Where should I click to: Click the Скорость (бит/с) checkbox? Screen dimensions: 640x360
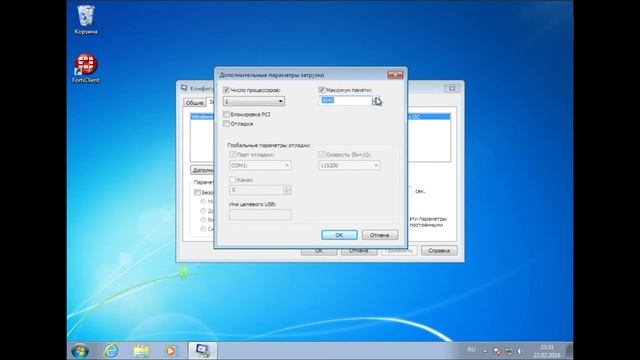click(x=322, y=155)
